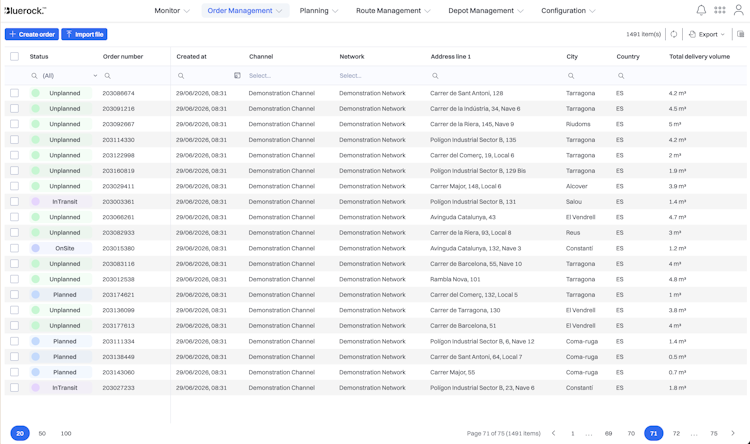This screenshot has width=750, height=444.
Task: Open the user profile icon
Action: coord(739,10)
